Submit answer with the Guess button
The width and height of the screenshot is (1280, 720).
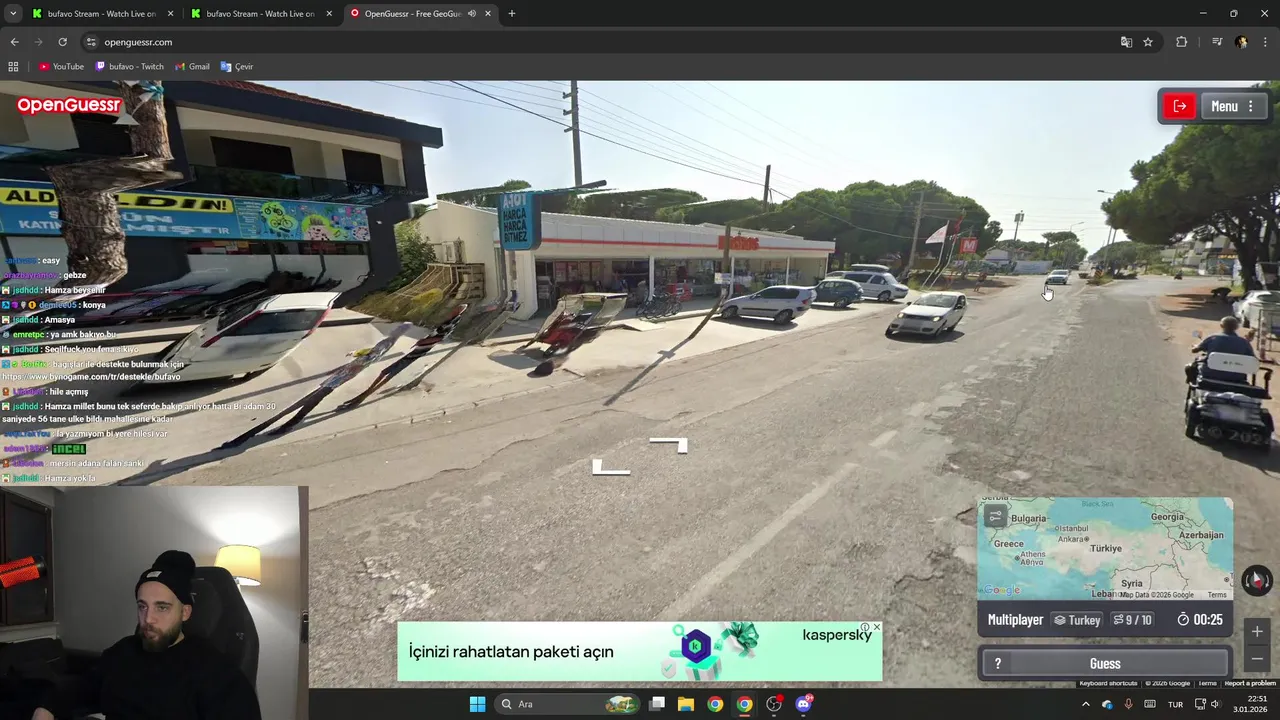(1104, 664)
